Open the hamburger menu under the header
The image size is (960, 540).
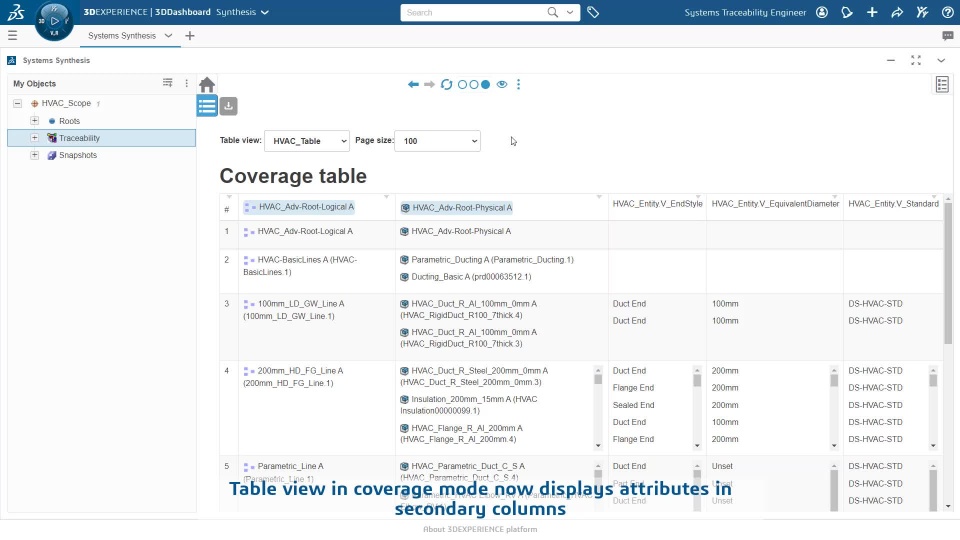(12, 36)
